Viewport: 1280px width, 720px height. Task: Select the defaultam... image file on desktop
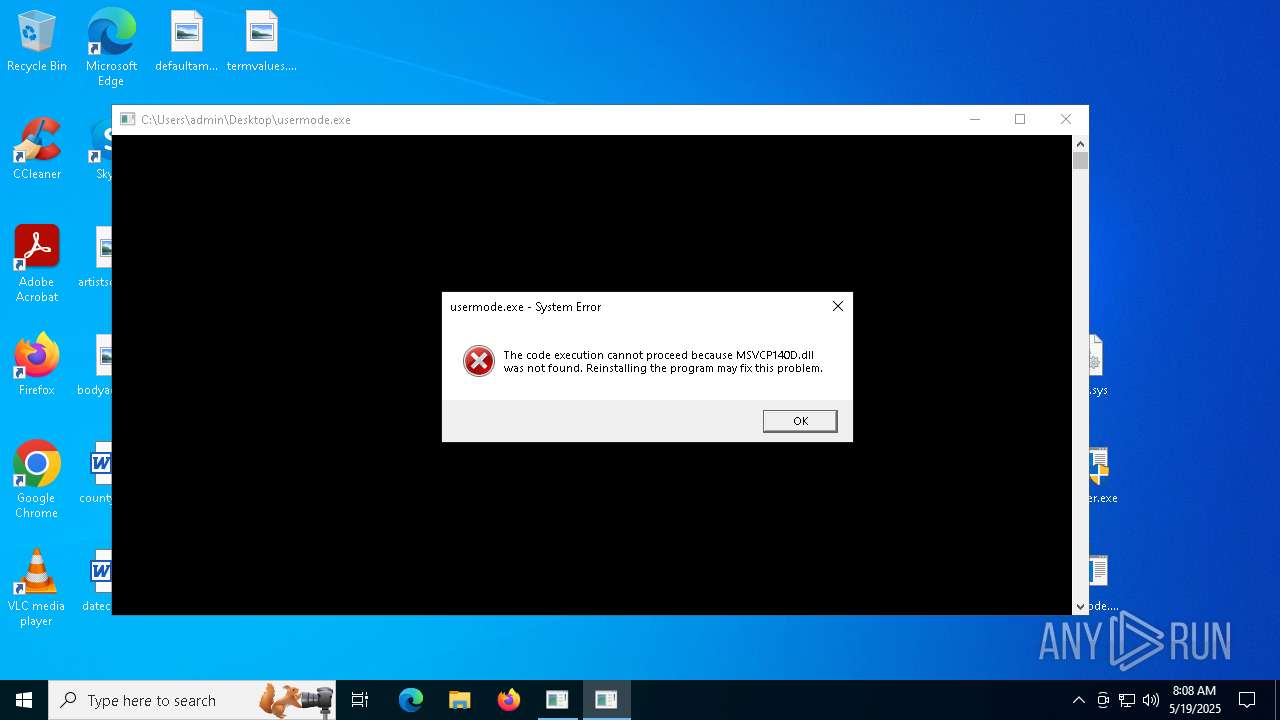click(187, 42)
